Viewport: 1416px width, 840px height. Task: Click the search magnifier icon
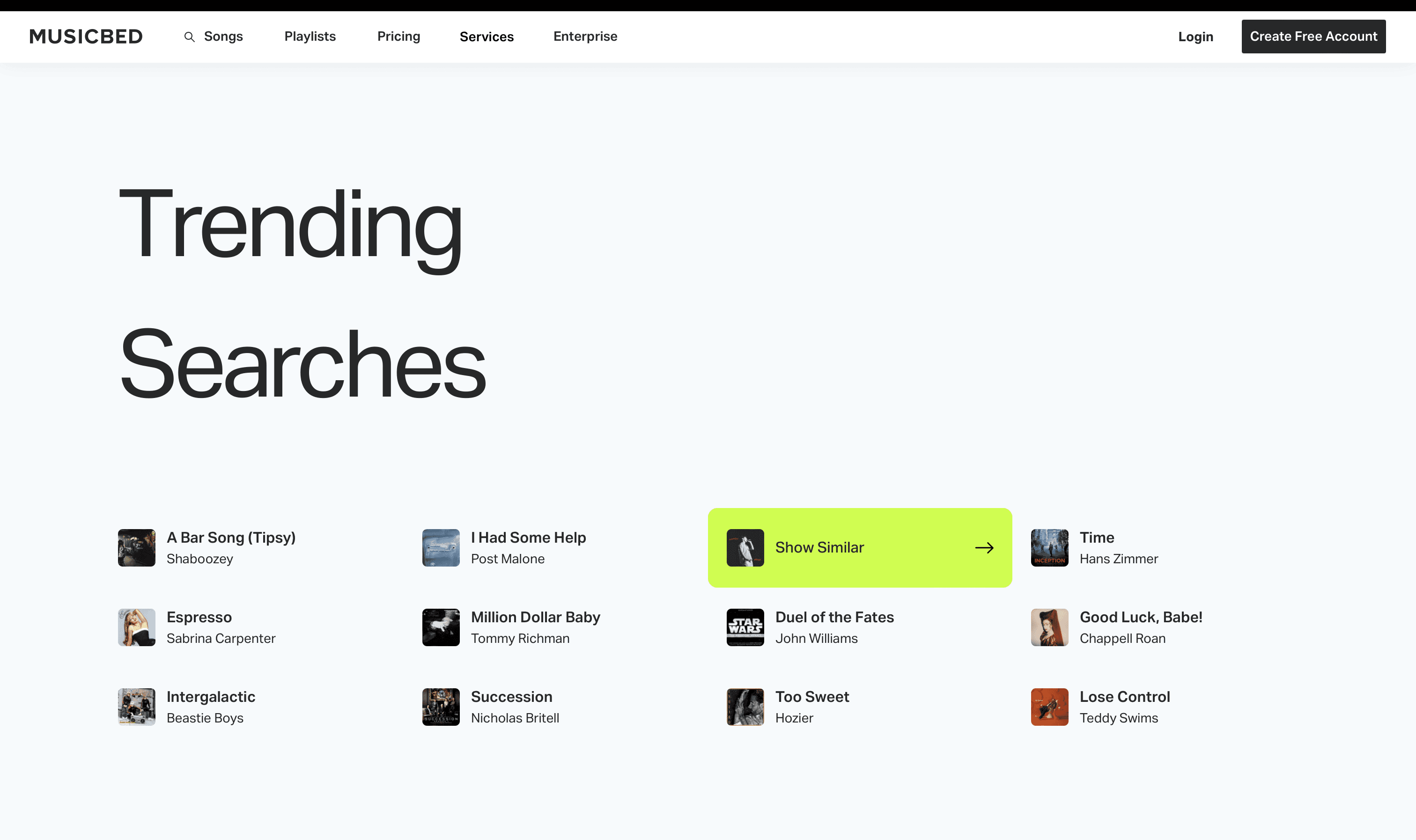[190, 37]
